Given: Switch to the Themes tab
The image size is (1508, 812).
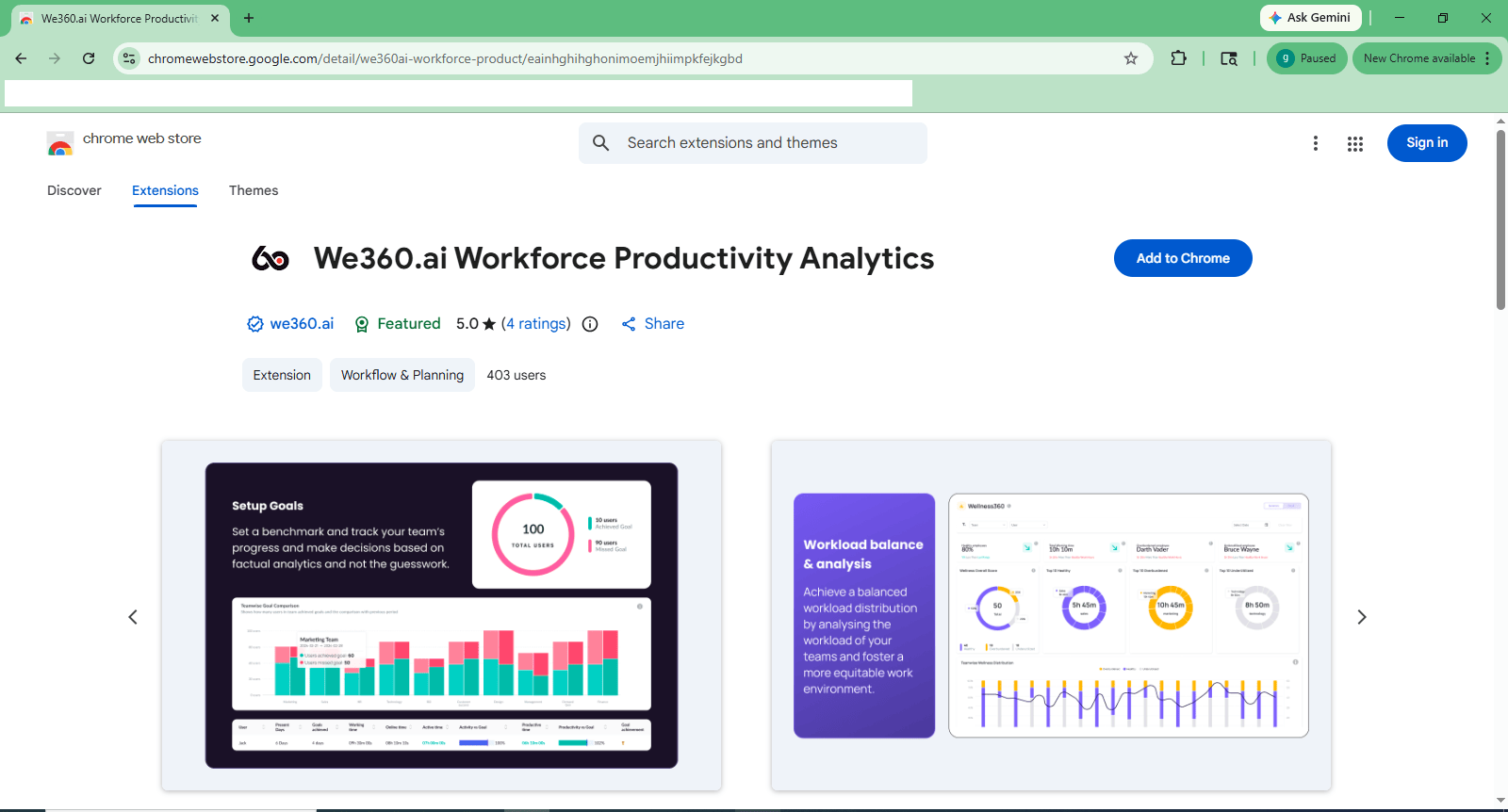Looking at the screenshot, I should click(254, 190).
